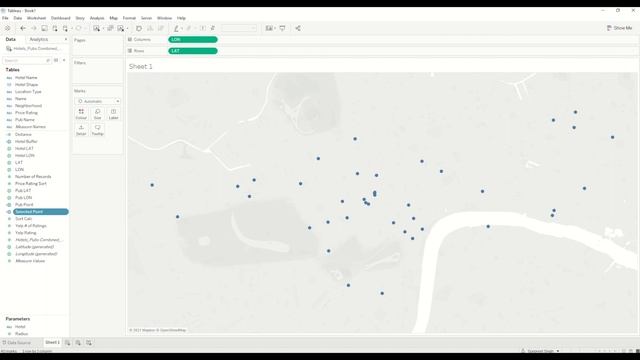Image resolution: width=640 pixels, height=360 pixels.
Task: Click the Clear Sheet toolbar icon
Action: pos(121,28)
